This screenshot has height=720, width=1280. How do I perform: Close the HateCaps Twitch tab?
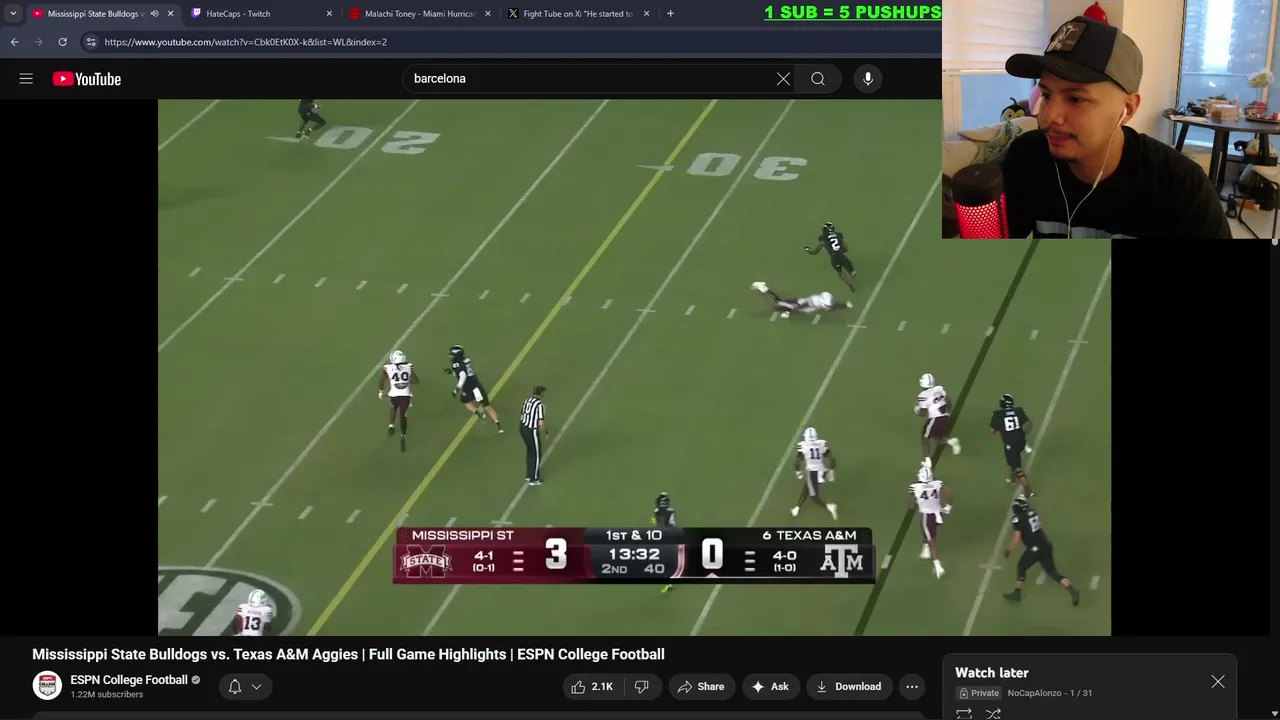329,14
